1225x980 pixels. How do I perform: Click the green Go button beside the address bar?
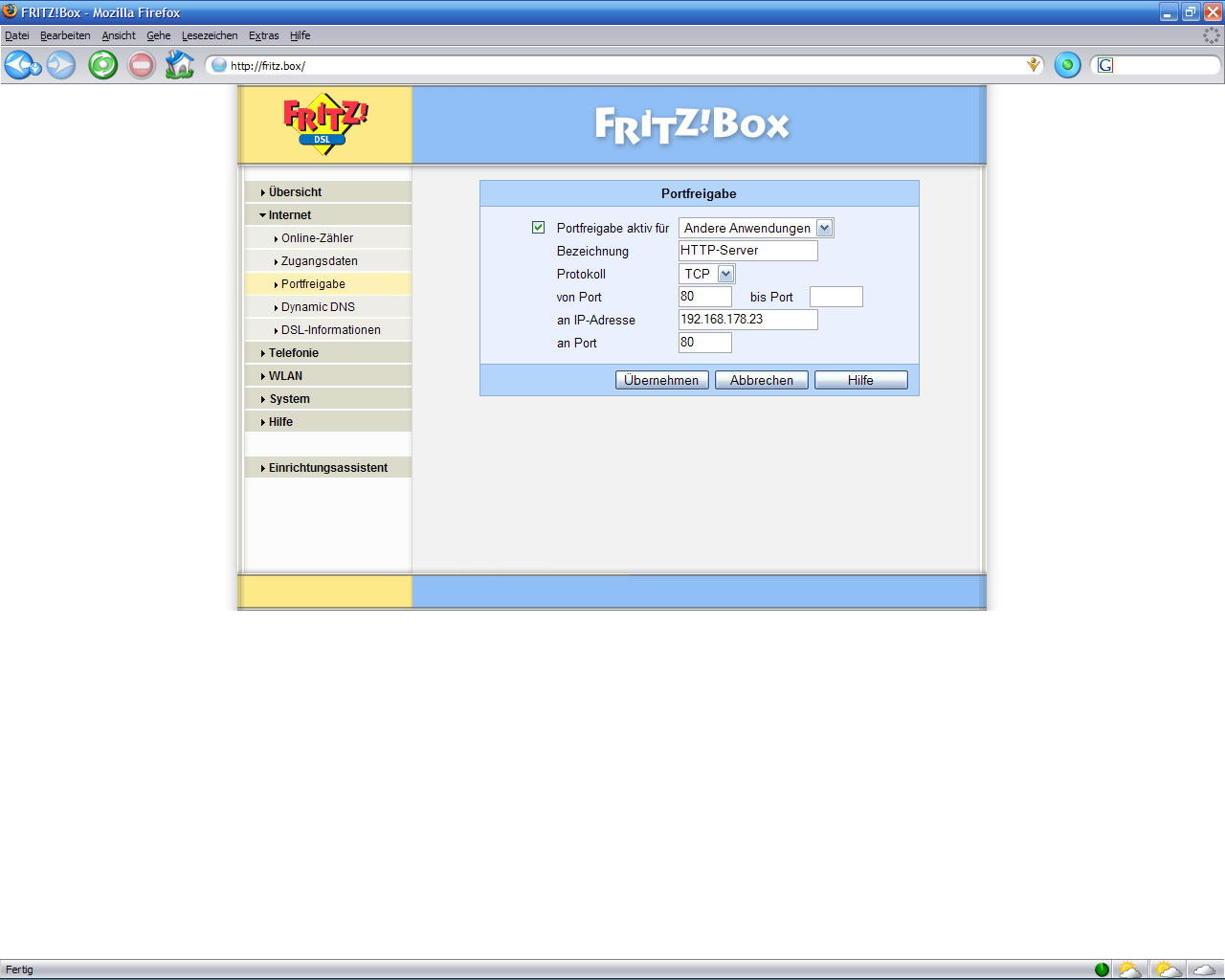pyautogui.click(x=1067, y=65)
